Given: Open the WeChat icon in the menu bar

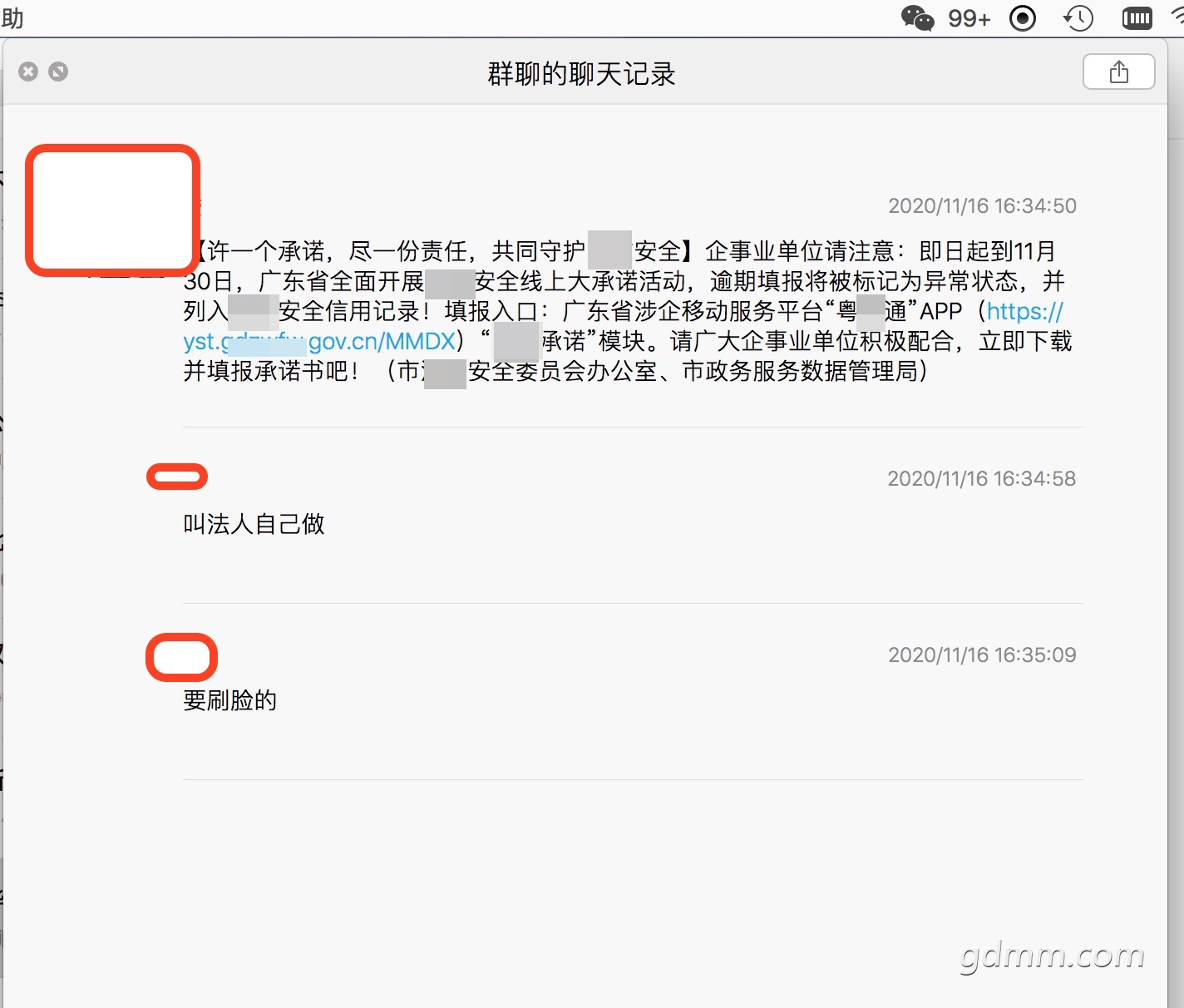Looking at the screenshot, I should 918,17.
